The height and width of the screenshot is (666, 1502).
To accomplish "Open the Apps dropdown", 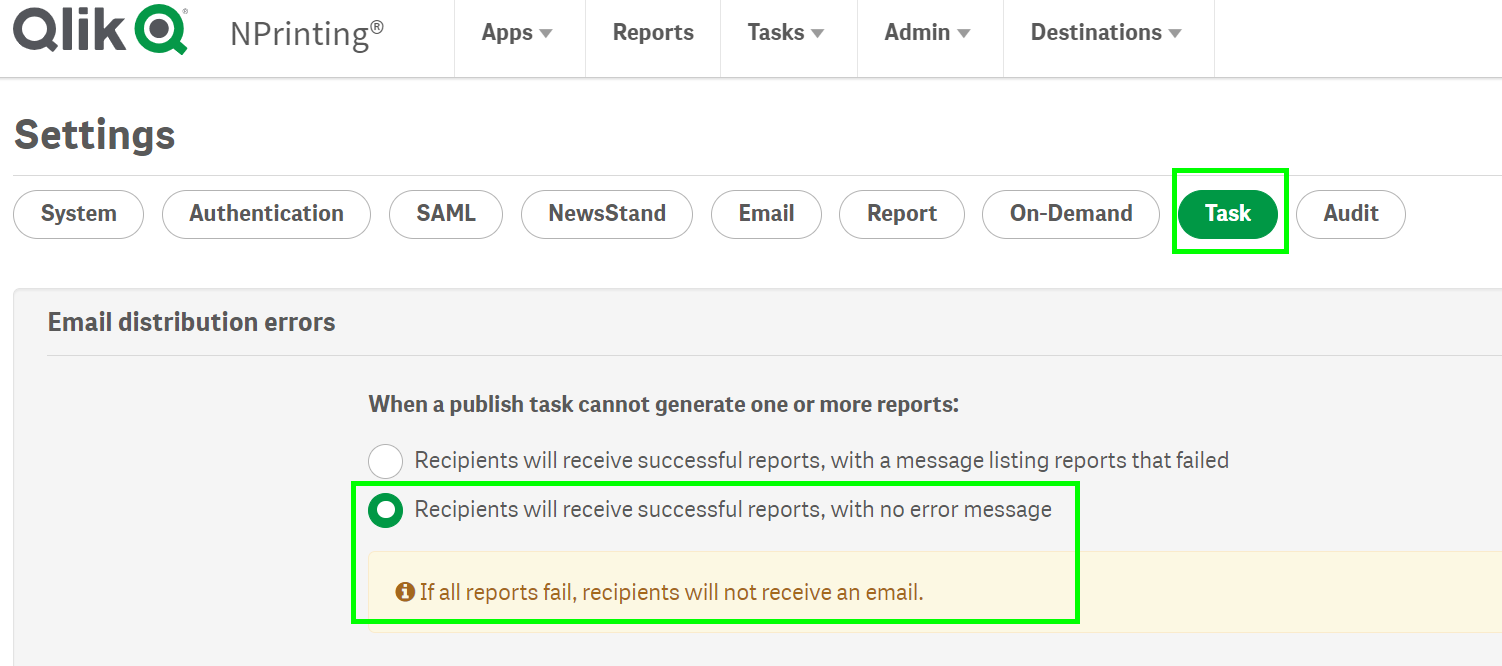I will [517, 32].
